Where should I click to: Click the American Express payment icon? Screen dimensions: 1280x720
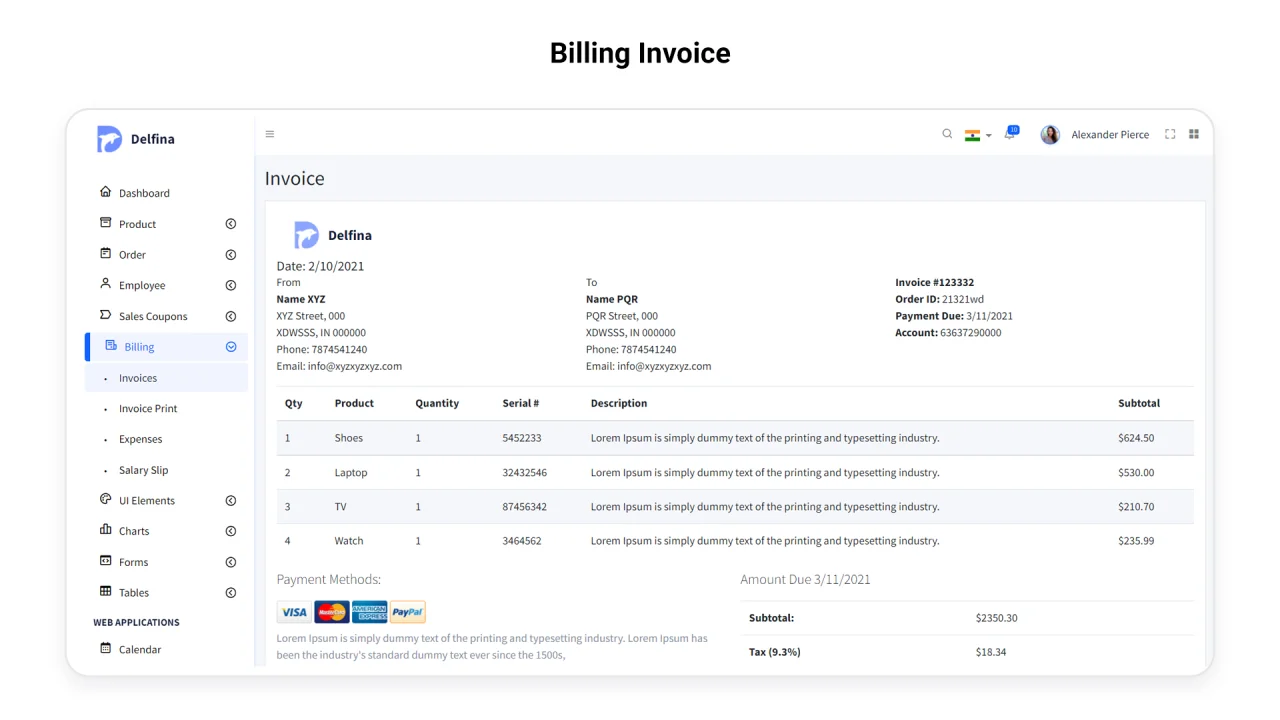(369, 612)
